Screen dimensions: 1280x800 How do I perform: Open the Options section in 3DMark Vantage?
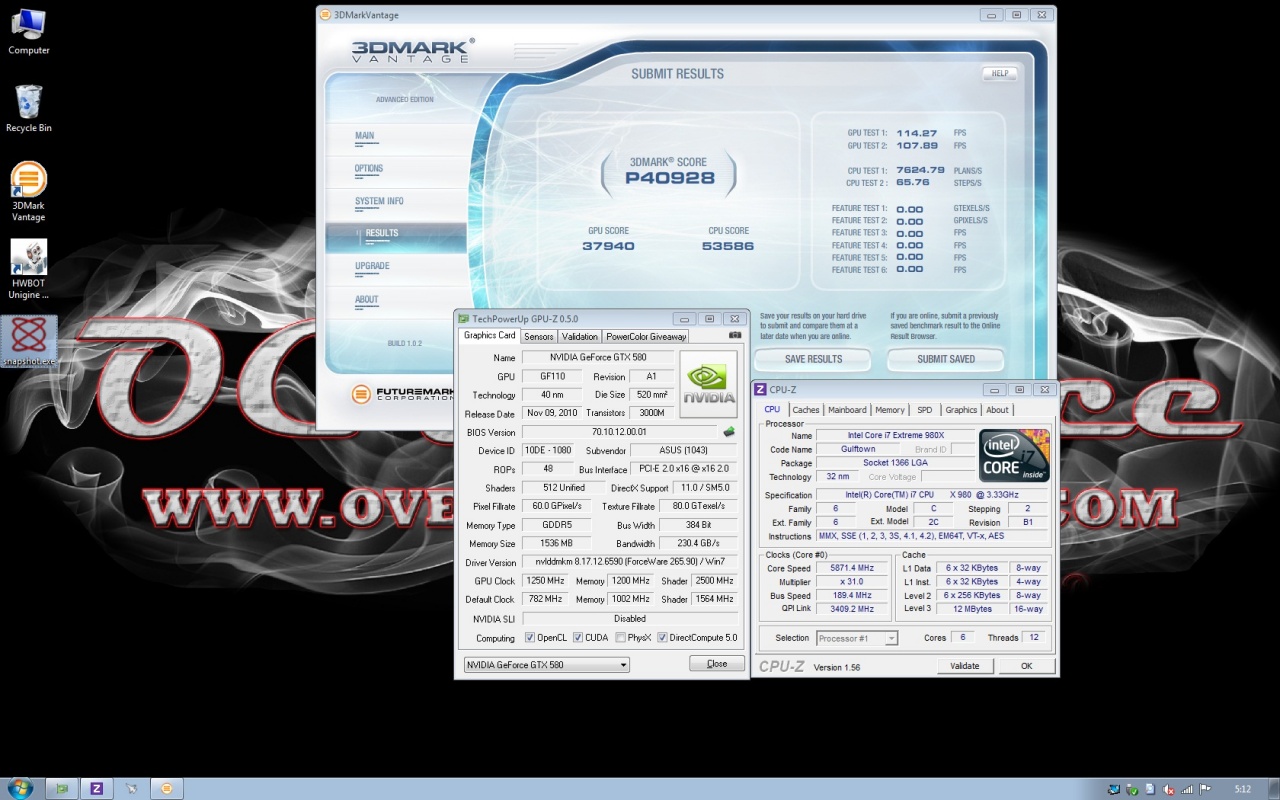pos(368,169)
